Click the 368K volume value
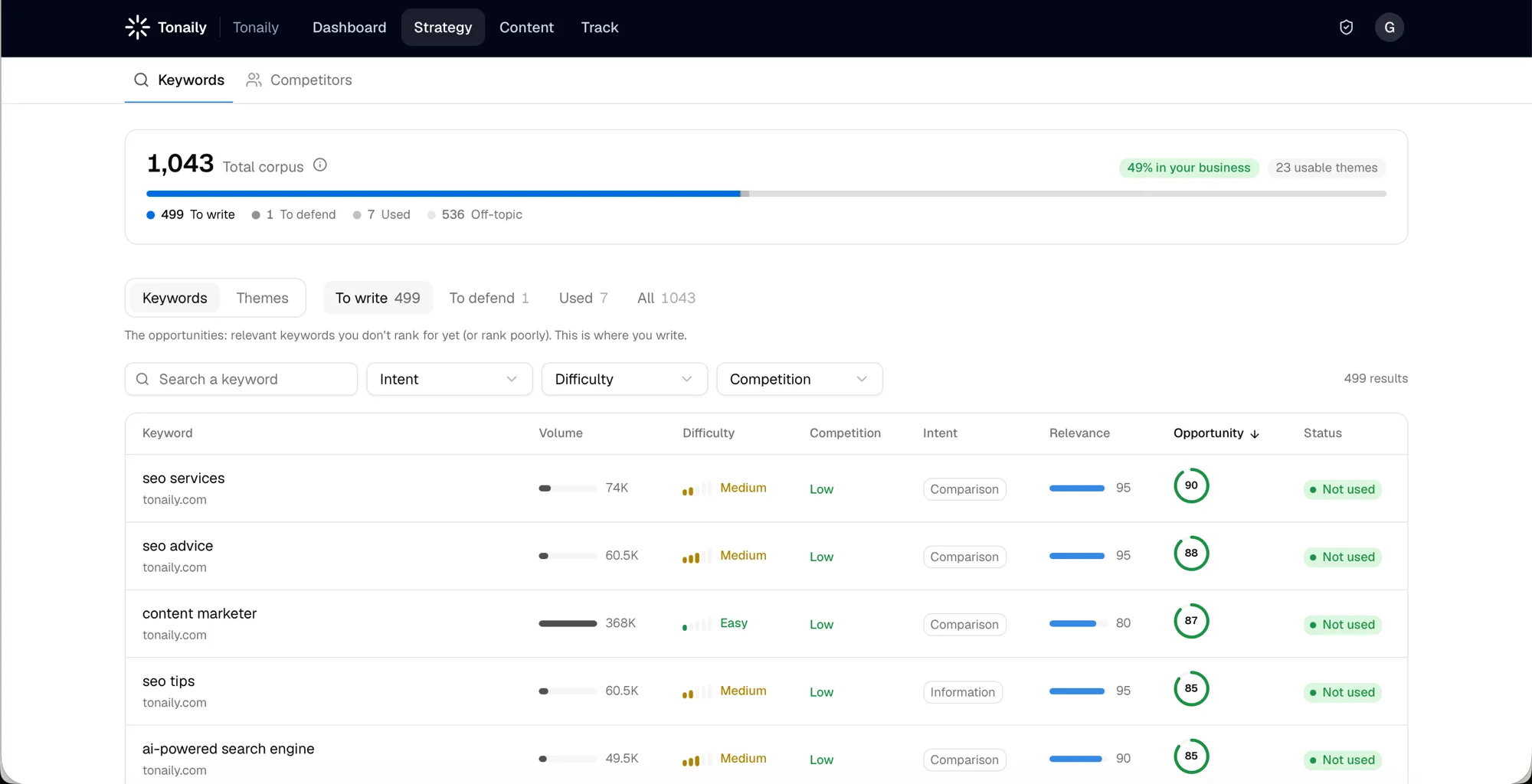 620,623
